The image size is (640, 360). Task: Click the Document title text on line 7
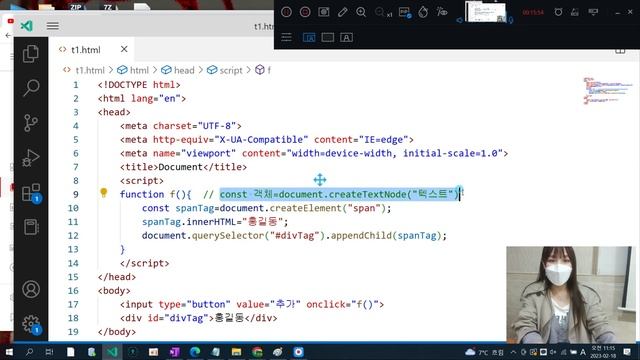coord(180,167)
